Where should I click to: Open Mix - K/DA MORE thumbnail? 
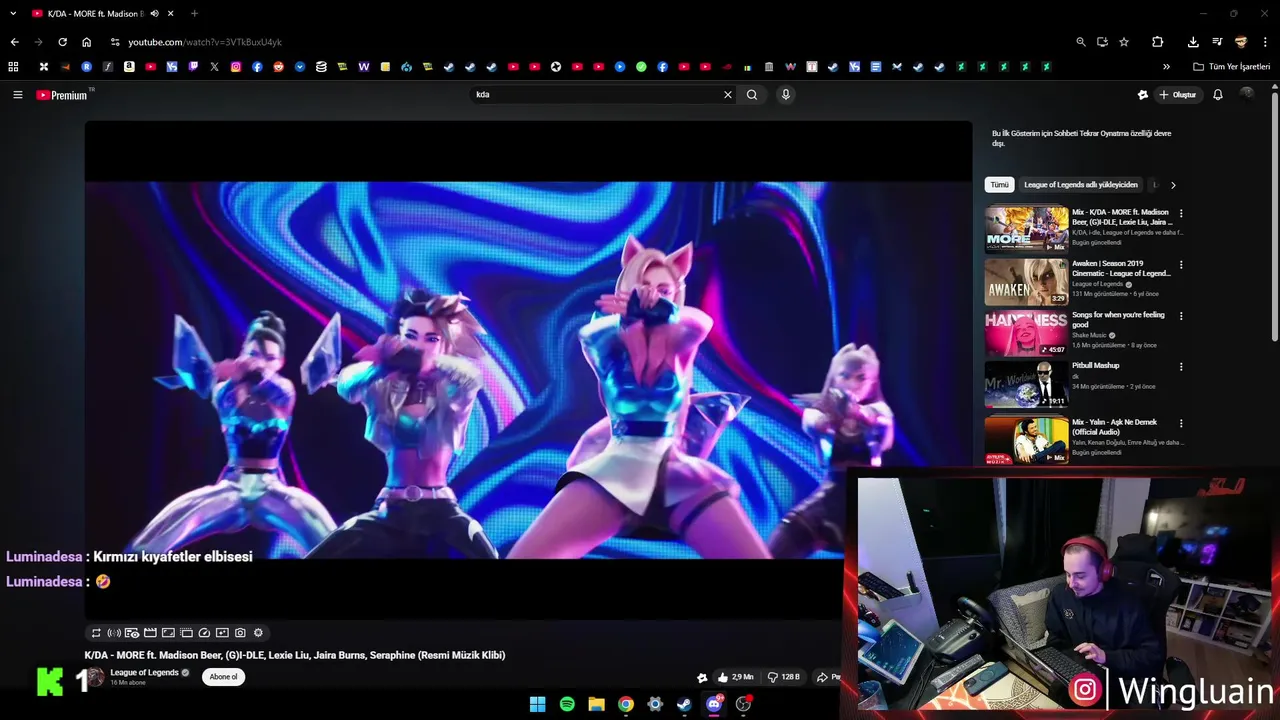coord(1026,229)
